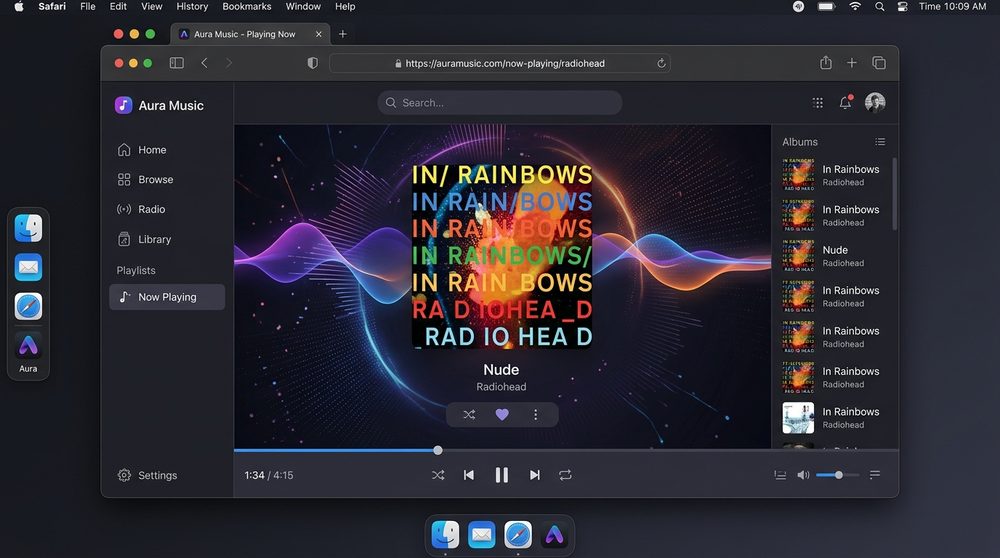This screenshot has height=558, width=1000.
Task: Toggle repeat in the player bar
Action: (x=565, y=475)
